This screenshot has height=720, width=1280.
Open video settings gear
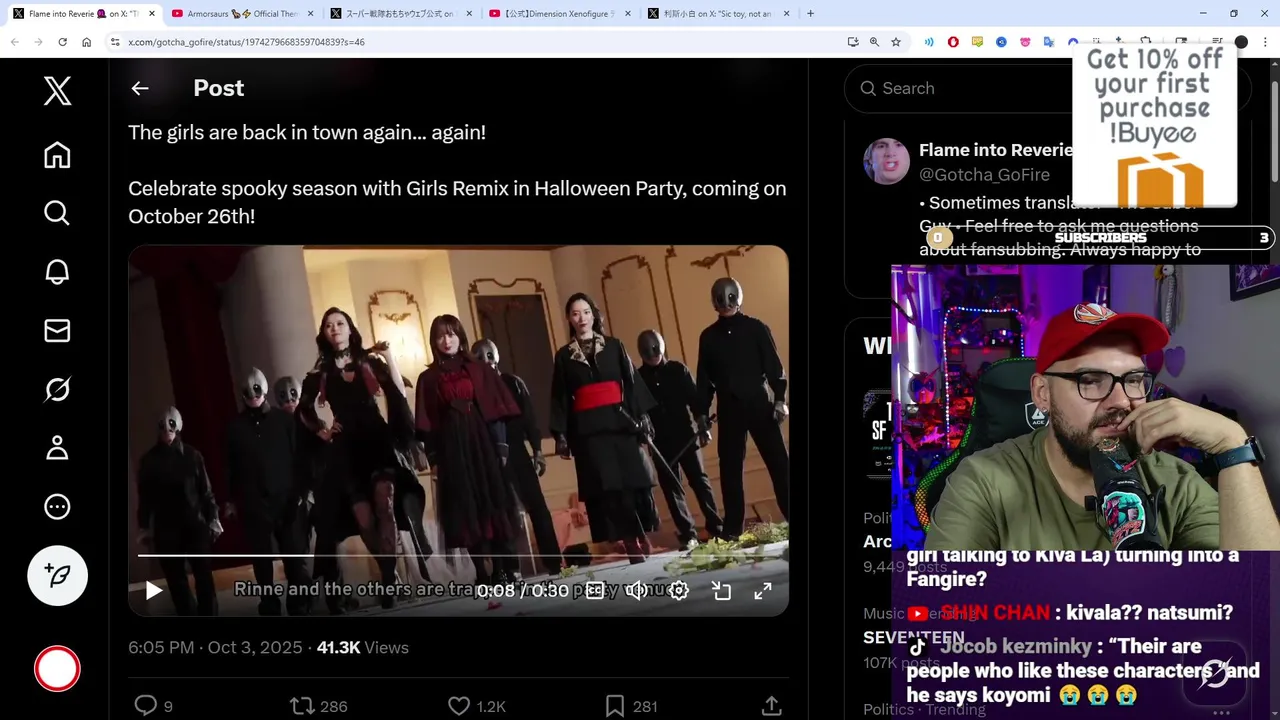pyautogui.click(x=679, y=591)
